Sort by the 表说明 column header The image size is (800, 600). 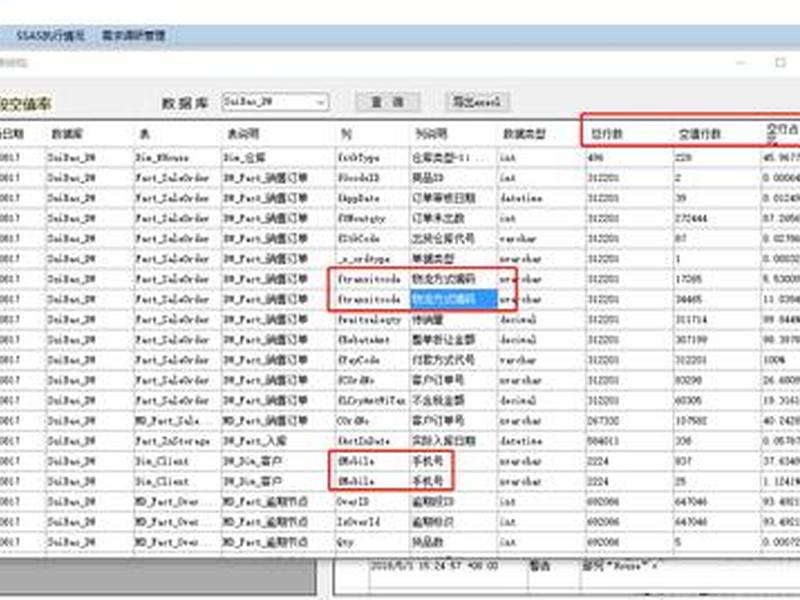tap(243, 134)
